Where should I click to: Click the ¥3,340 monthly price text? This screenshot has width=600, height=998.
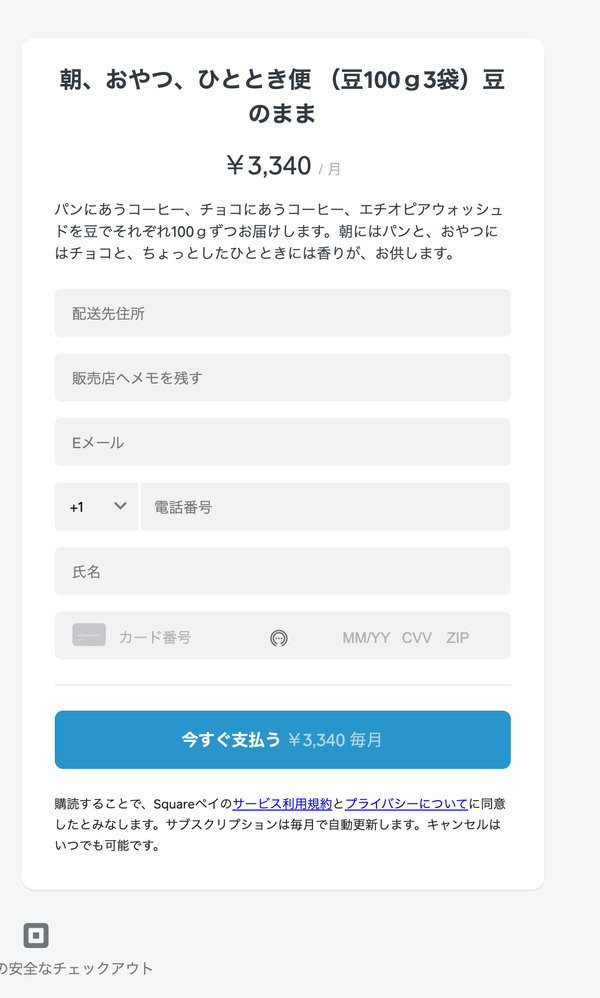coord(270,166)
